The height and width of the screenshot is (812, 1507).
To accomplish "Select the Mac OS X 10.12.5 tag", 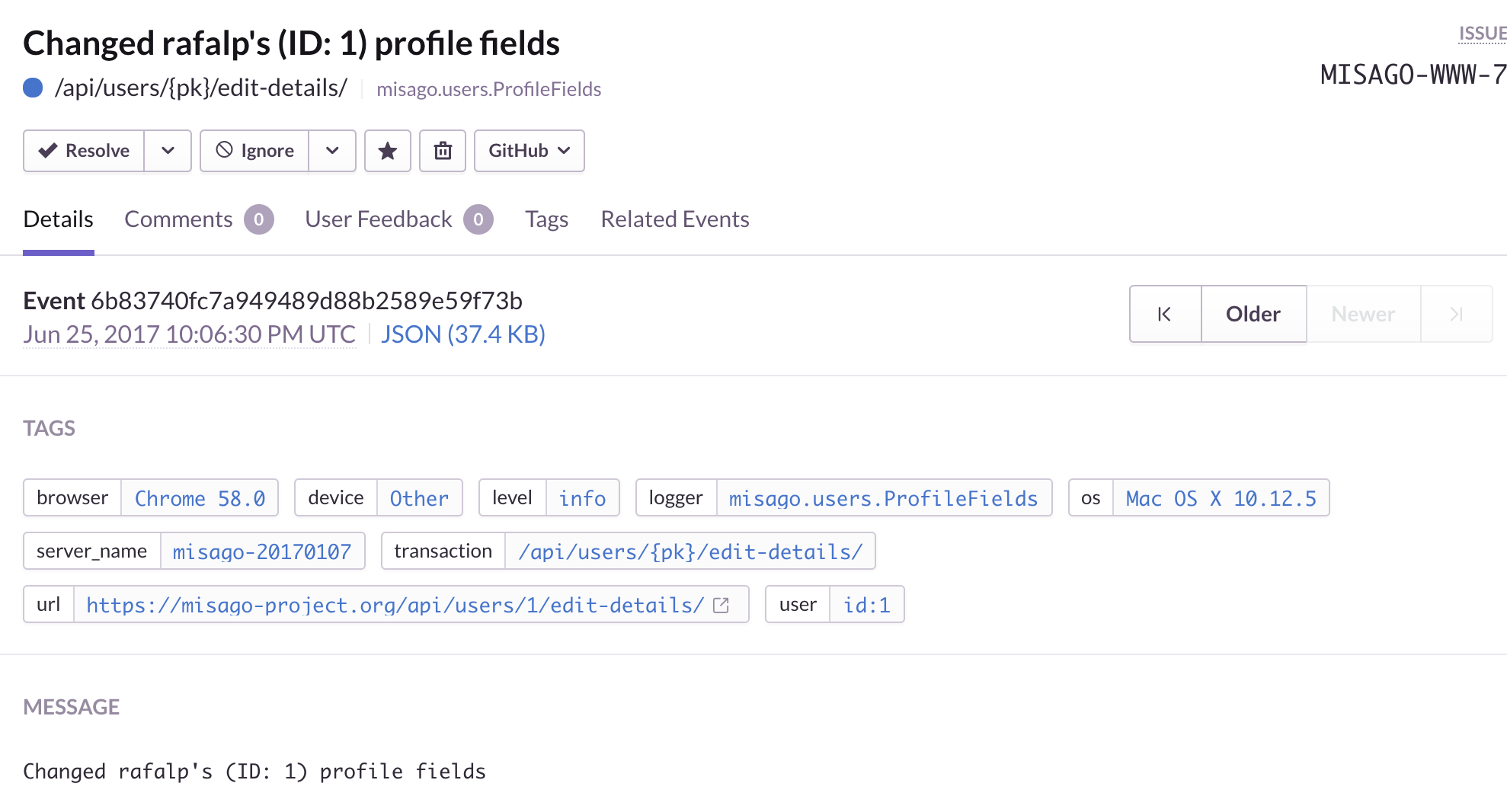I will pyautogui.click(x=1221, y=498).
